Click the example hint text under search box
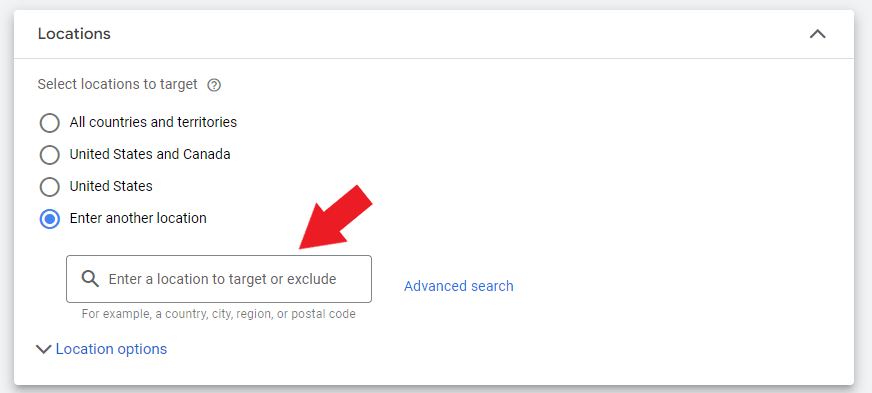Screen dimensions: 872x393 tap(219, 314)
